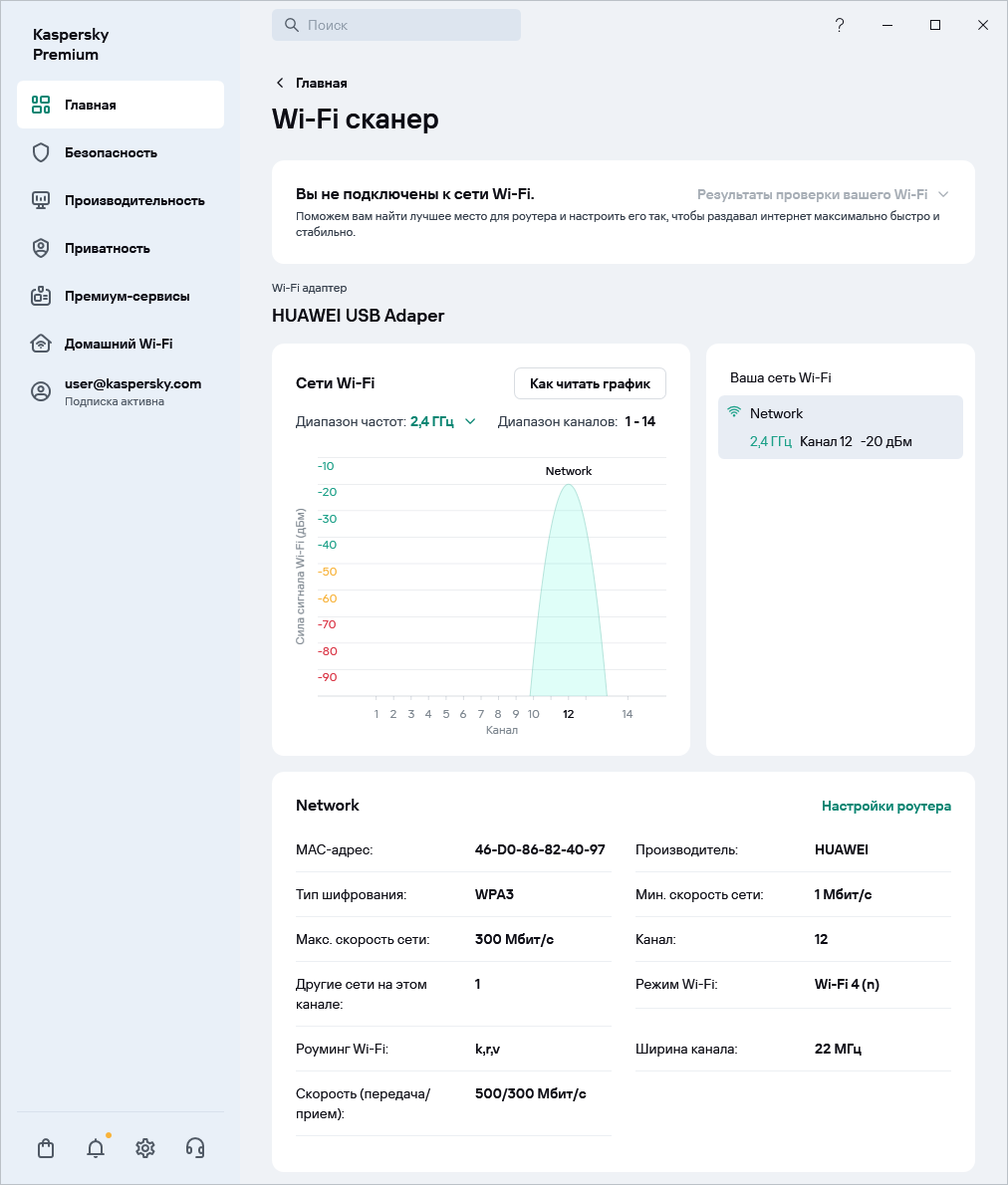Click the Wi-Fi 4 (n) mode value
1008x1185 pixels.
click(x=847, y=984)
